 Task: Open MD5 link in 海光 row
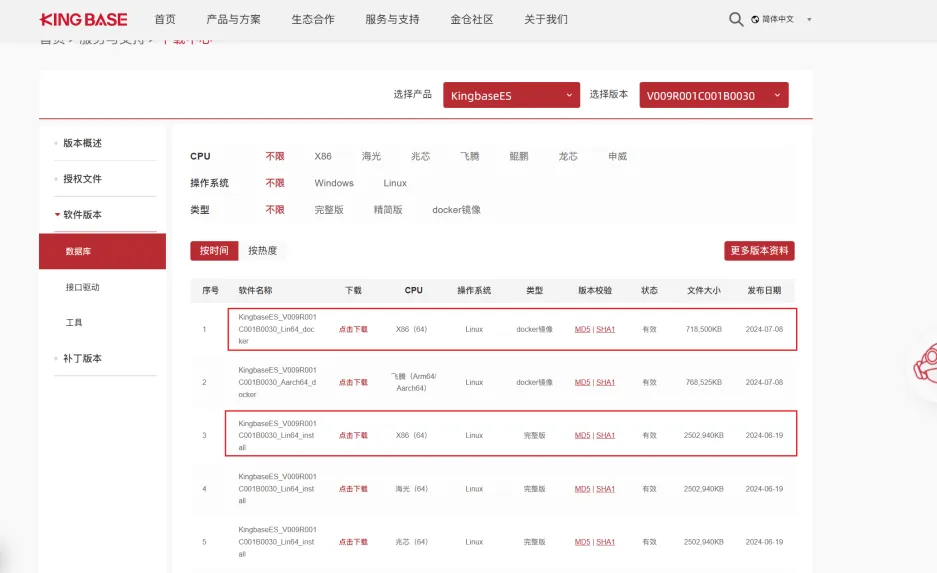point(582,489)
